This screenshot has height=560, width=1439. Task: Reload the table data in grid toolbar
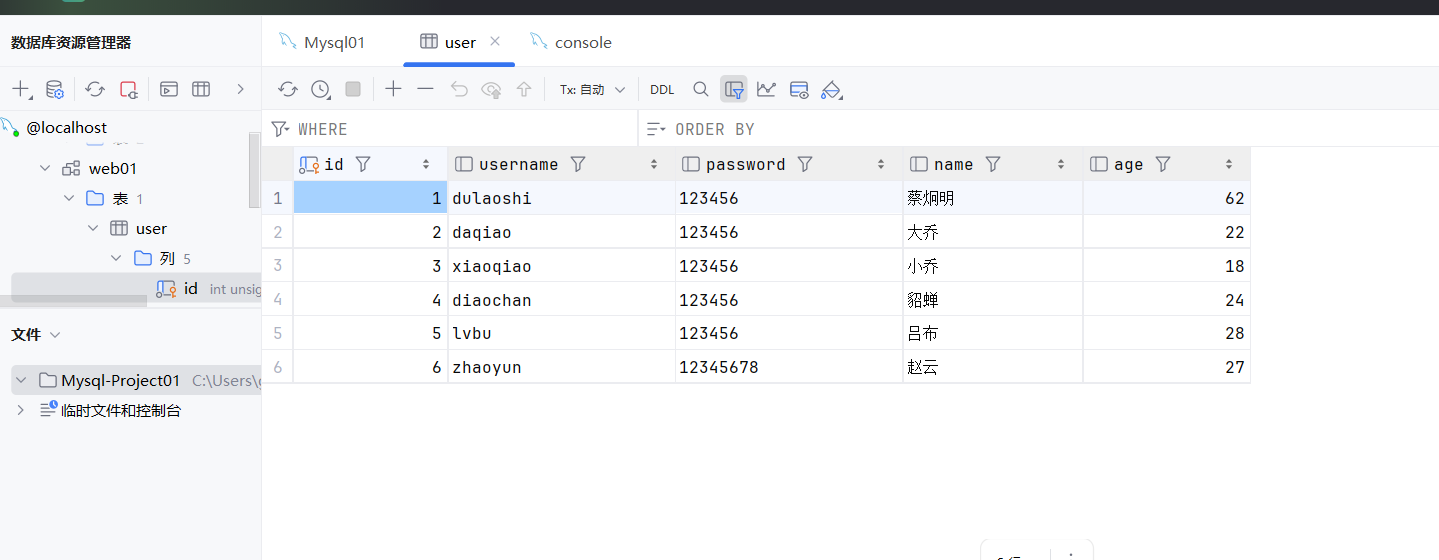(x=288, y=89)
